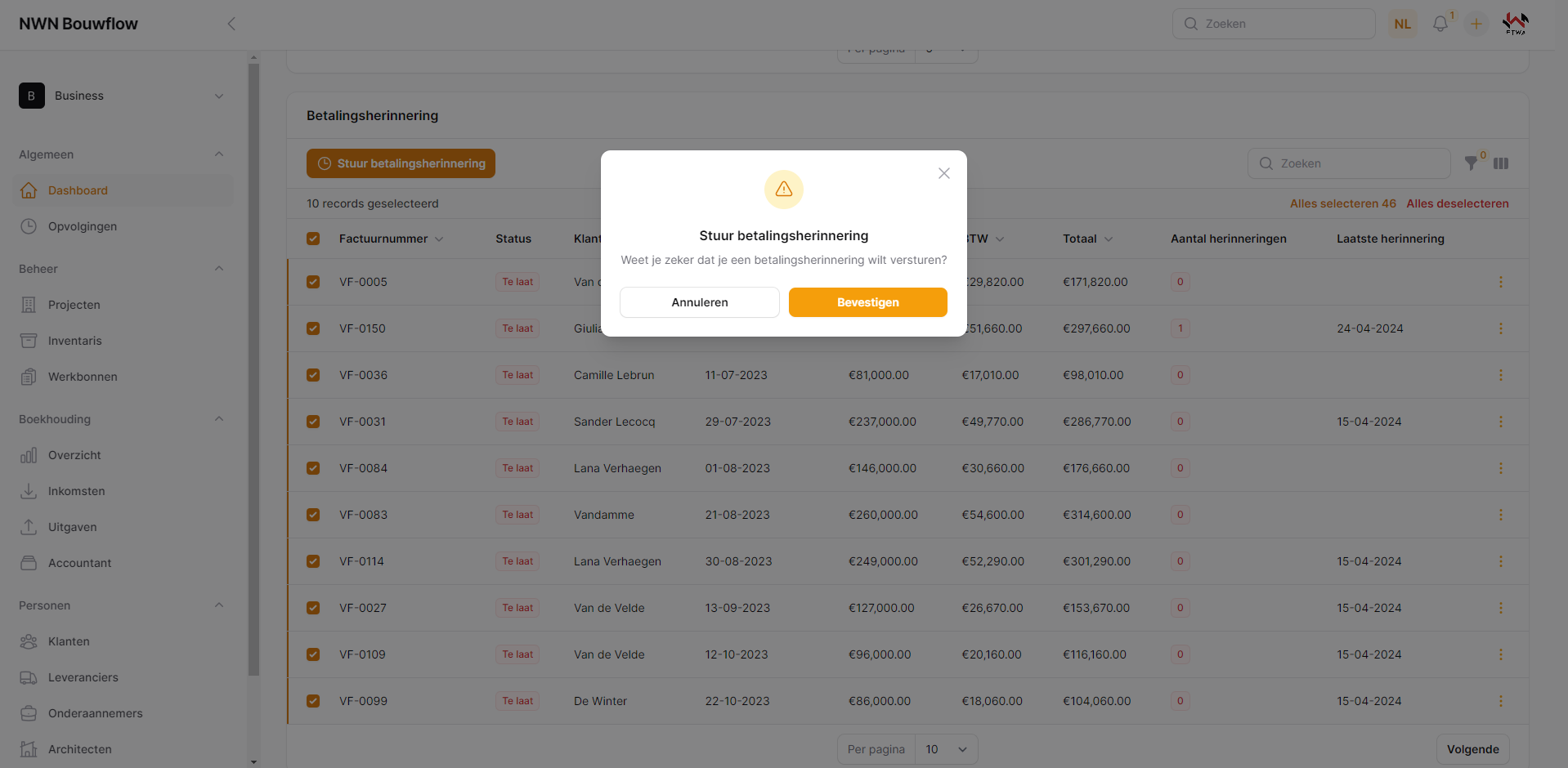Click the Annuleren button
This screenshot has height=768, width=1568.
pos(699,302)
